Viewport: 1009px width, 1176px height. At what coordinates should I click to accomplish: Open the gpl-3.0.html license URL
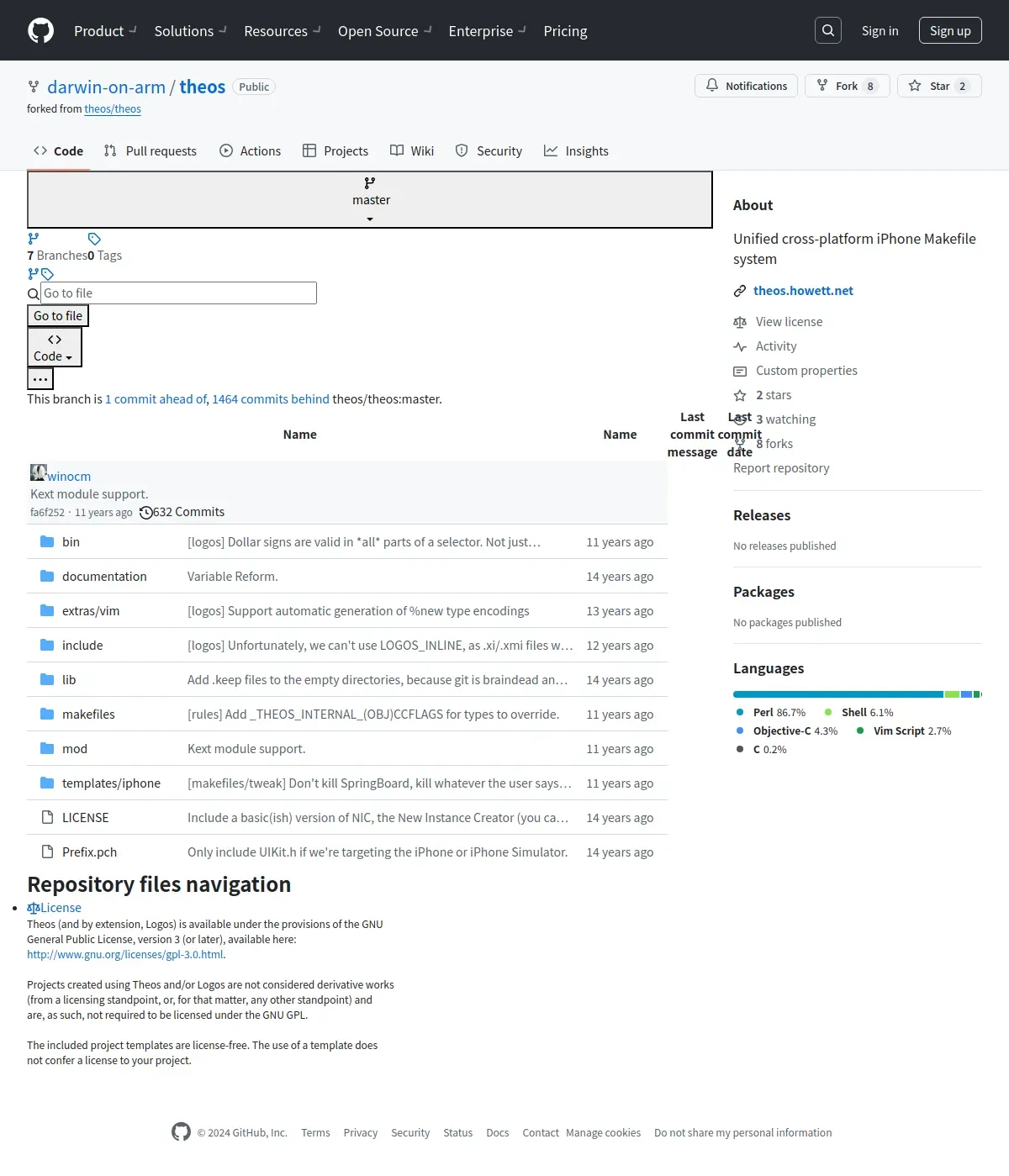[x=125, y=955]
